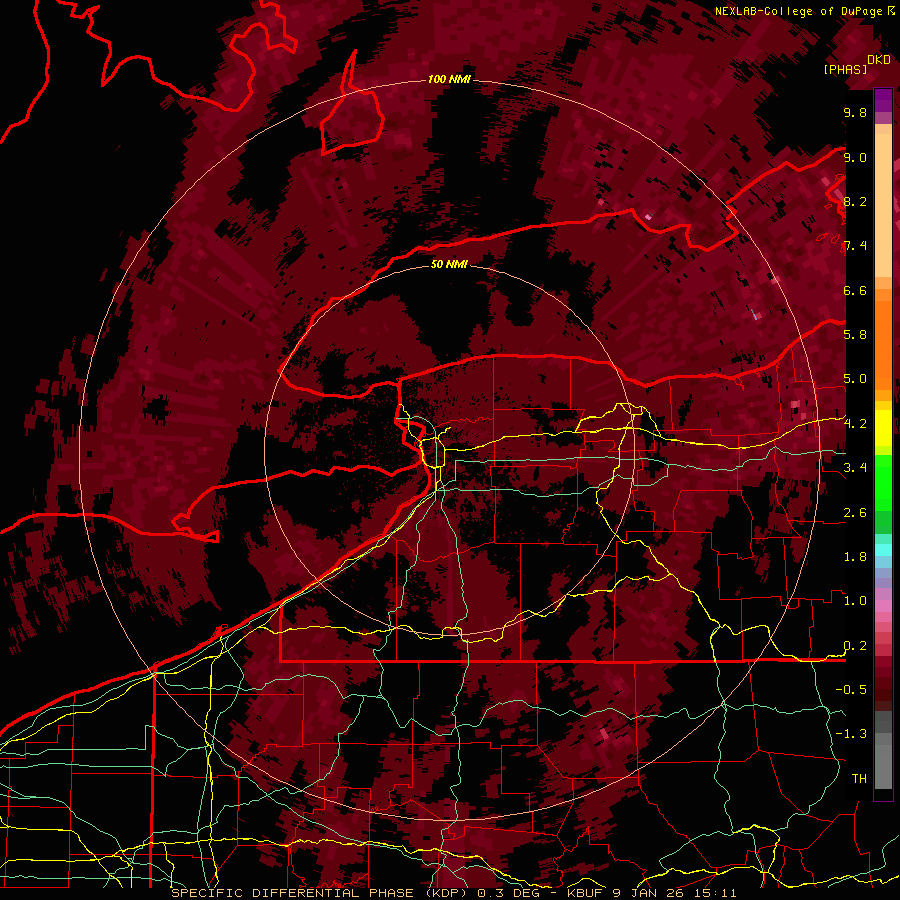900x900 pixels.
Task: Click the -0.5 value on the color scale
Action: click(x=851, y=689)
